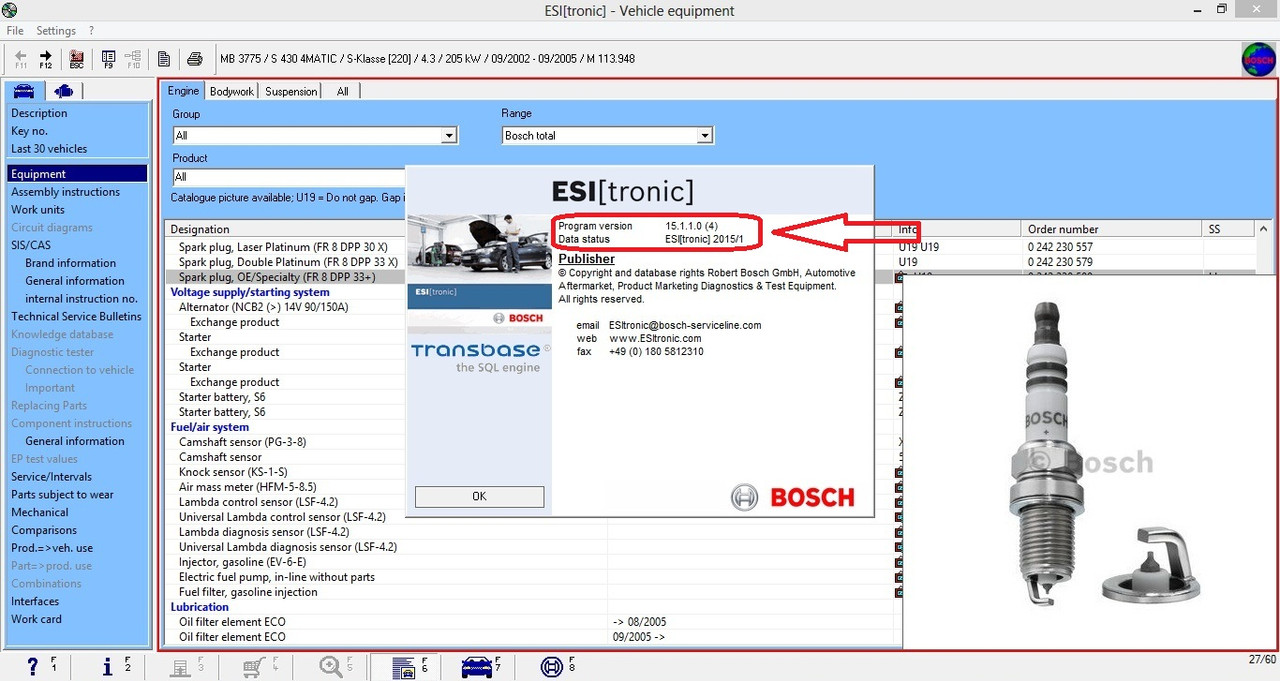The image size is (1280, 681).
Task: Switch to the All tab
Action: pos(342,91)
